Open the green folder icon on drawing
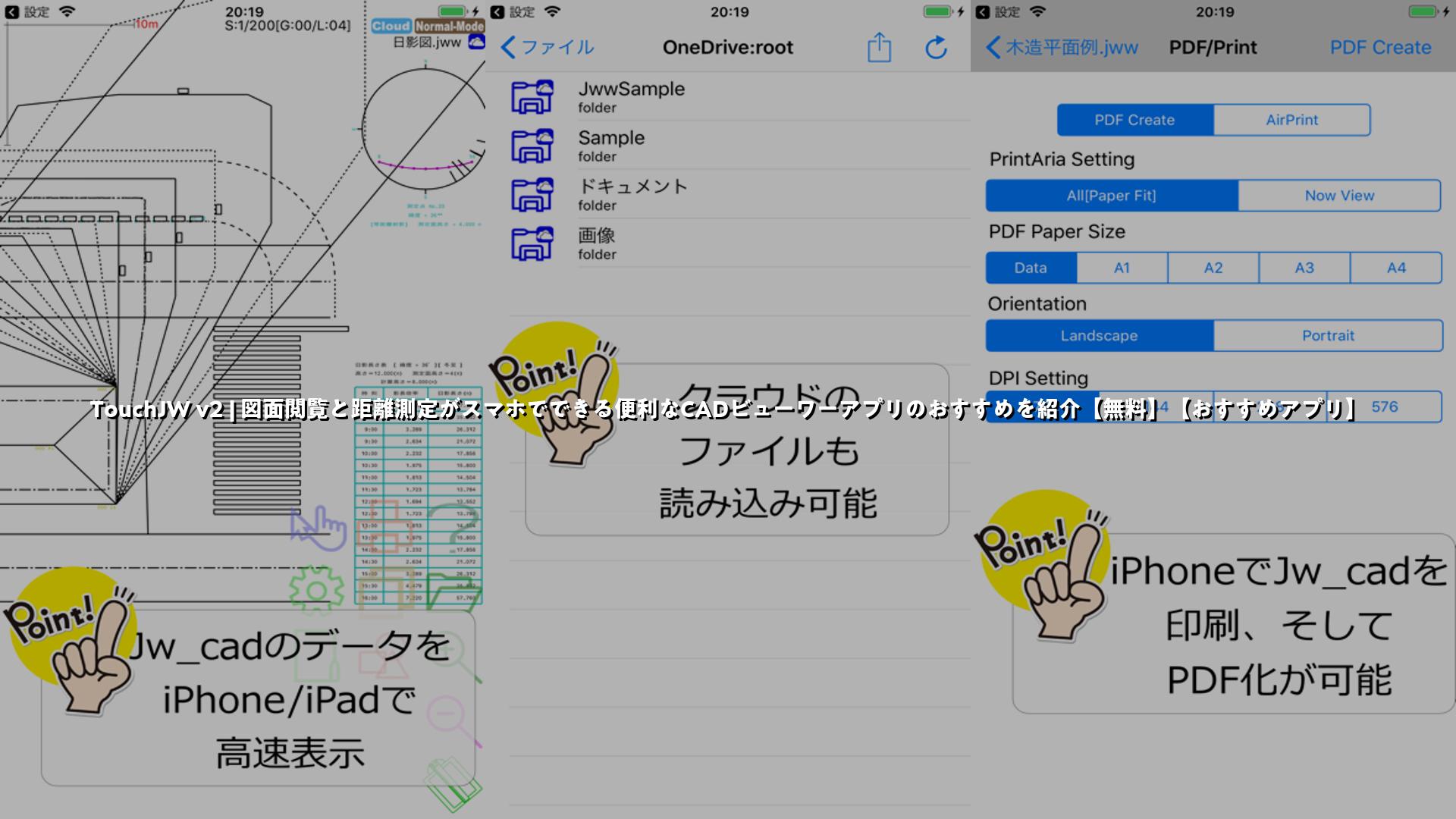Screen dimensions: 1456x819 point(453,591)
